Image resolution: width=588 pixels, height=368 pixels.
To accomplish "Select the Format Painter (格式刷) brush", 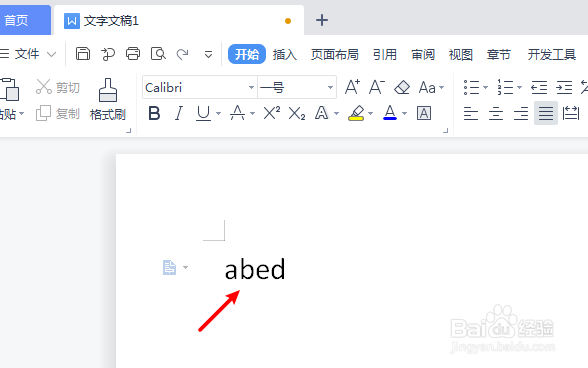I will coord(108,99).
